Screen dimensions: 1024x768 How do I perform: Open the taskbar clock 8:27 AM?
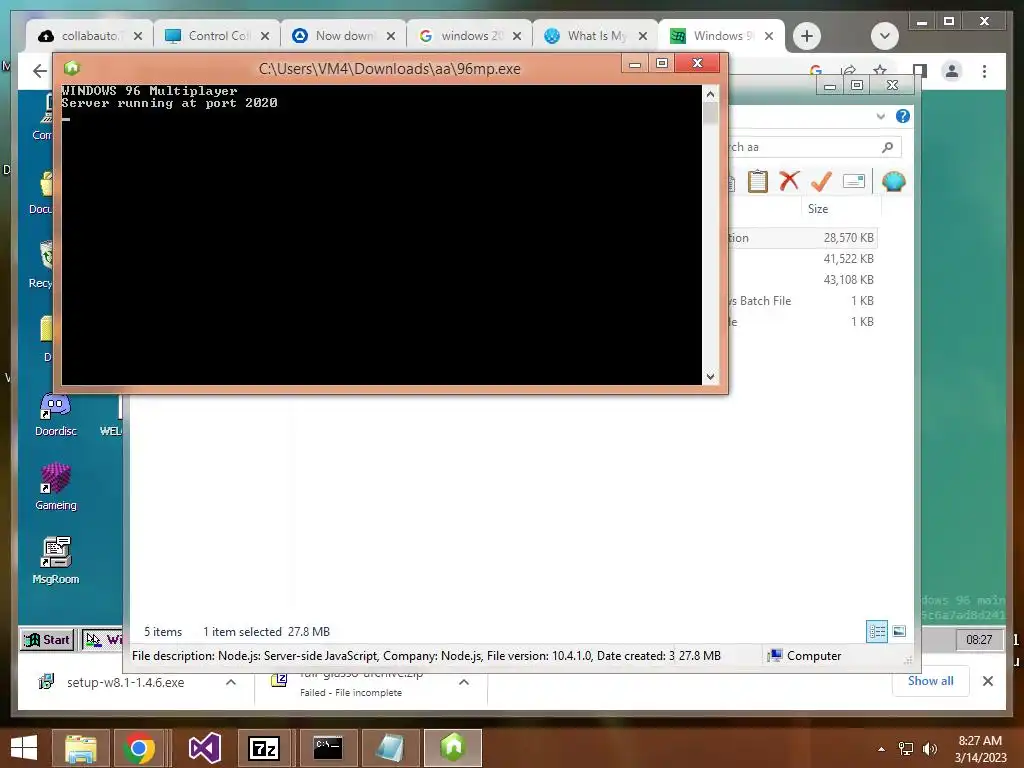point(980,749)
